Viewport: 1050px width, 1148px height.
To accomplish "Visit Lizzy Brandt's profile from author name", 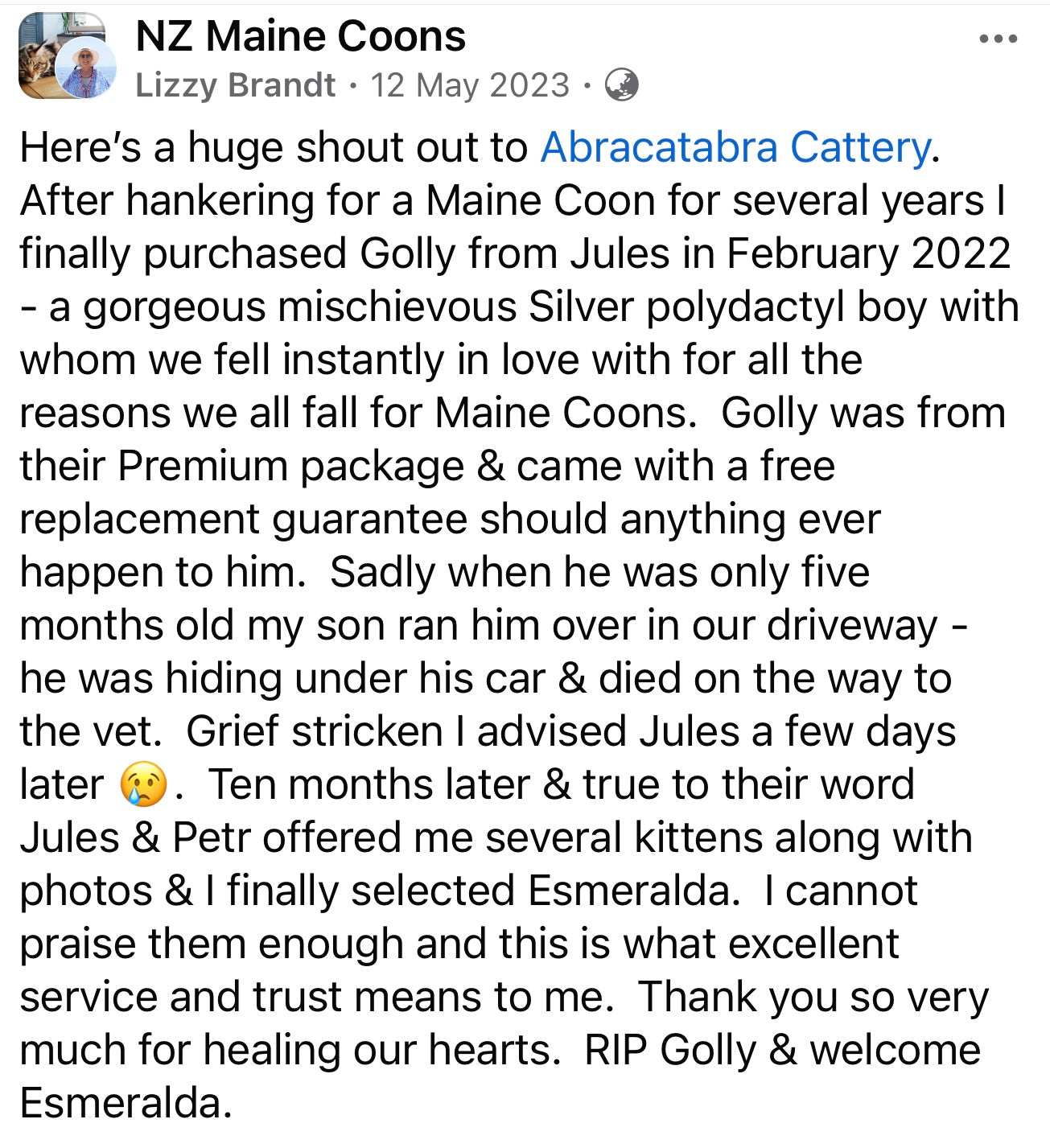I will click(x=236, y=84).
